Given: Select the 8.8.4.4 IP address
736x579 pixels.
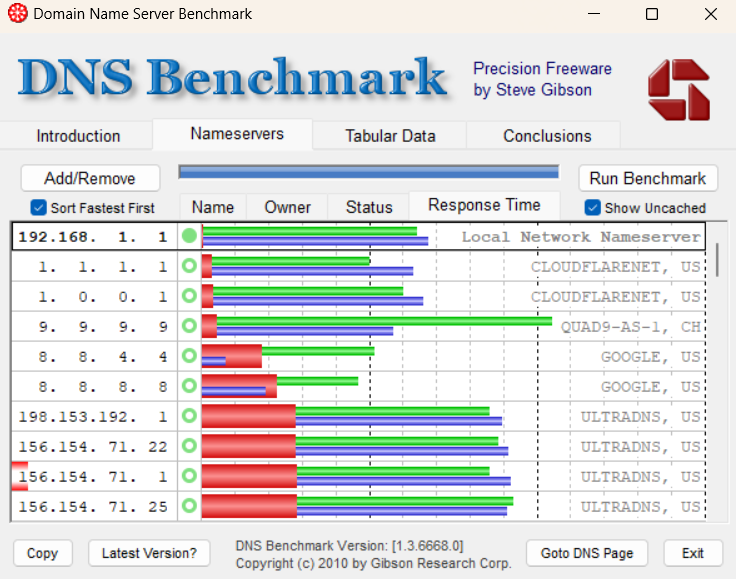Looking at the screenshot, I should [x=102, y=357].
